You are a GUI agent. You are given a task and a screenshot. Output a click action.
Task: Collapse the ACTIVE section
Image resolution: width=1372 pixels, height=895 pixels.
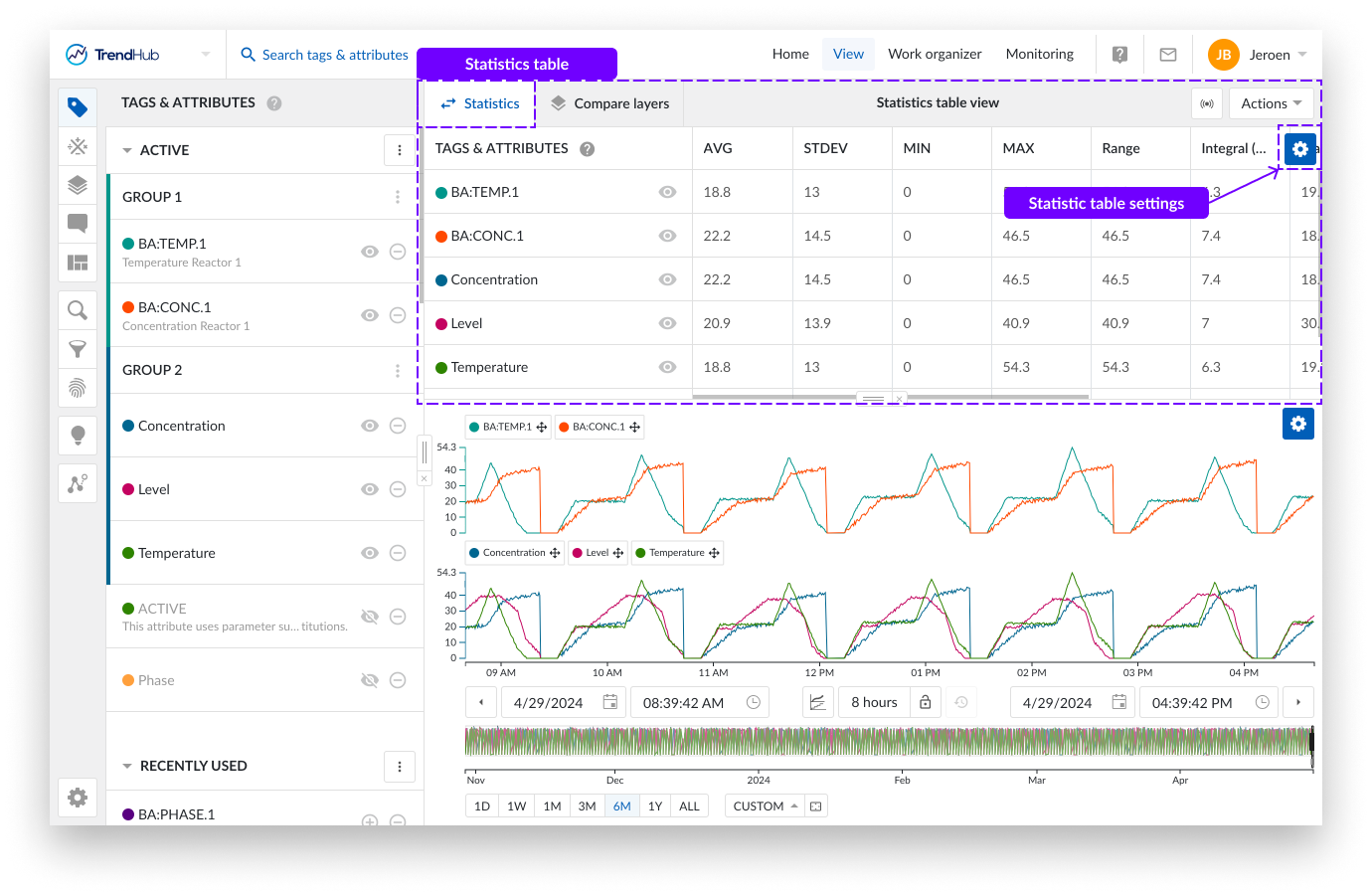click(127, 150)
